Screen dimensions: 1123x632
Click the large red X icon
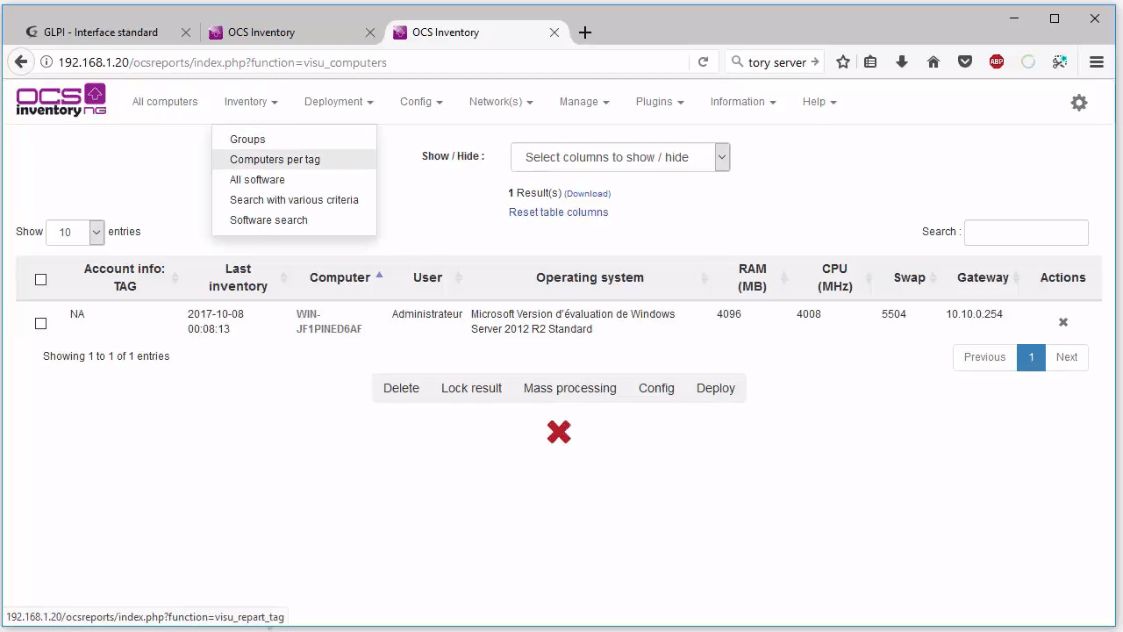tap(559, 432)
